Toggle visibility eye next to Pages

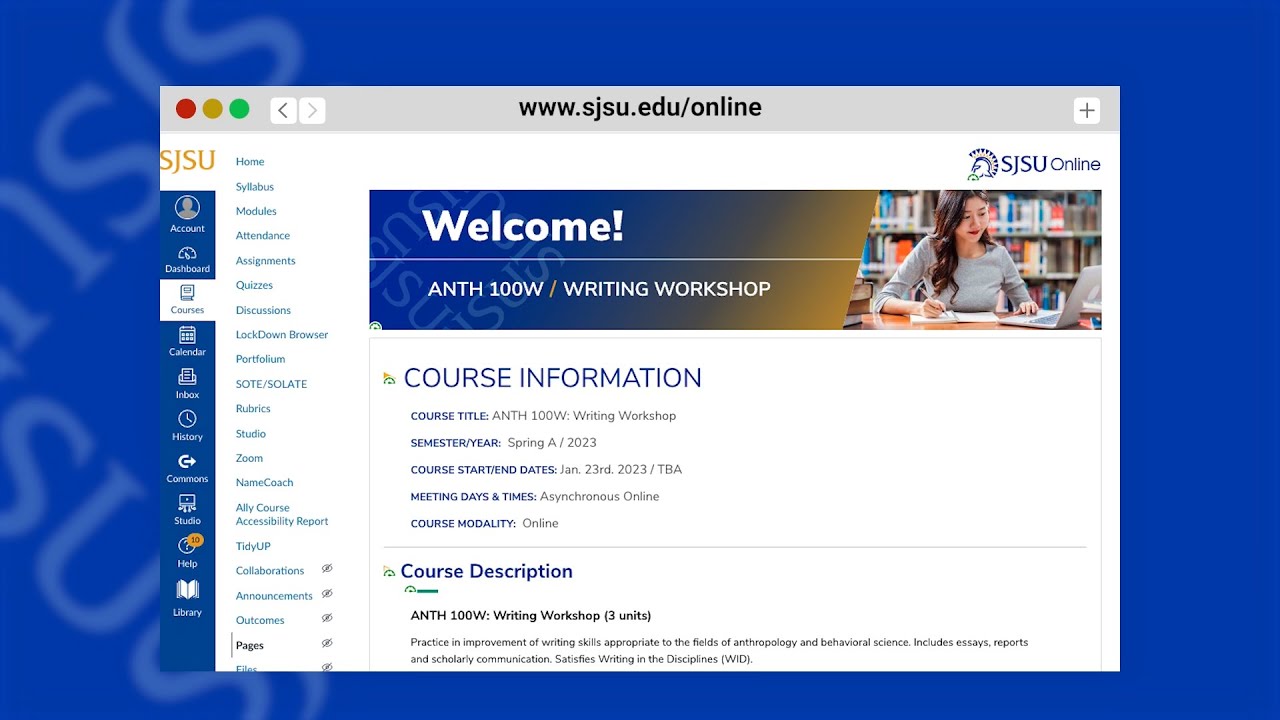coord(327,643)
